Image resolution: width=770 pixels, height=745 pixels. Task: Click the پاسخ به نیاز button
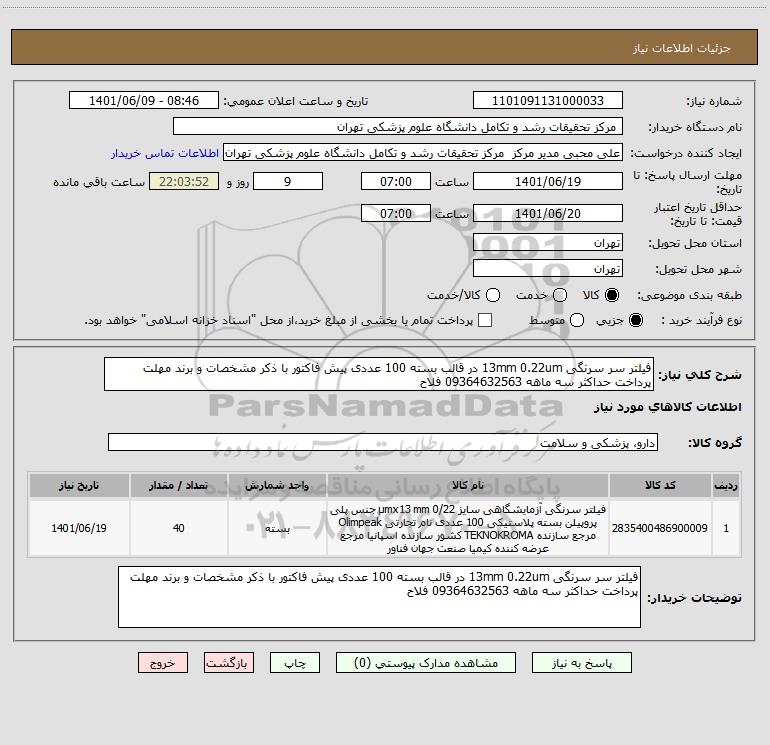[581, 663]
